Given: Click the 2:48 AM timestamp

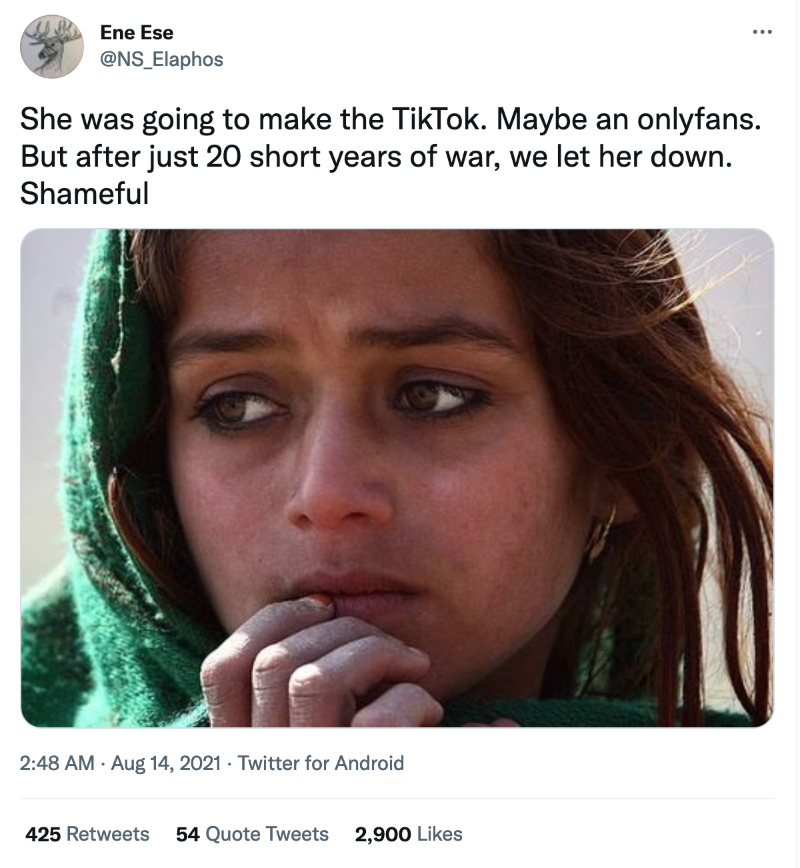Looking at the screenshot, I should click(58, 763).
